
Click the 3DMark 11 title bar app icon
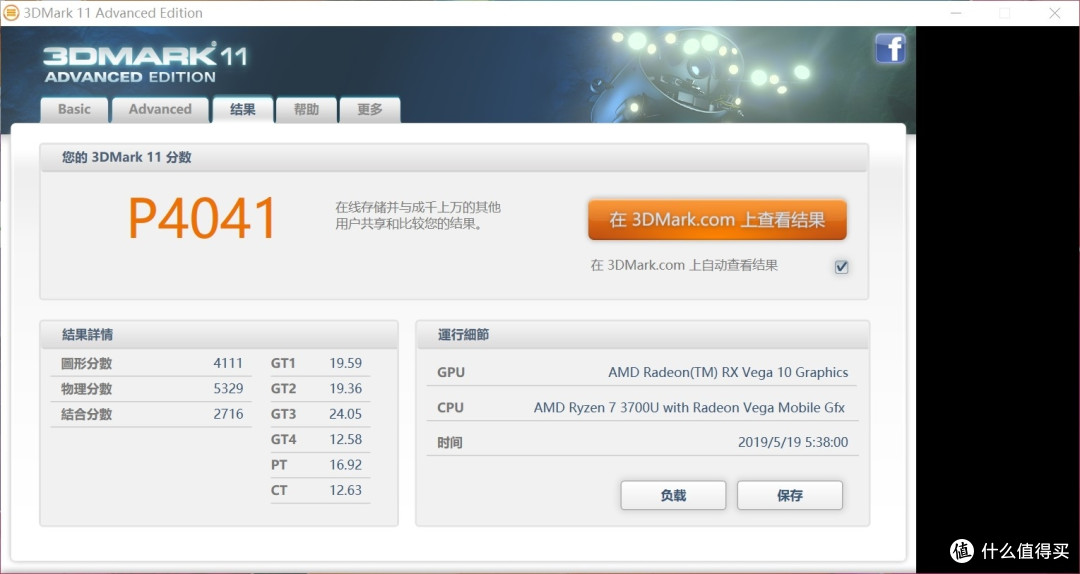[x=11, y=12]
